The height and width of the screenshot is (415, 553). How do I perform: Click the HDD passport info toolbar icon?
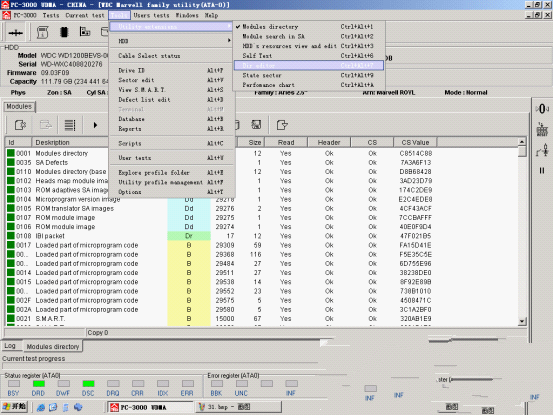click(x=42, y=32)
